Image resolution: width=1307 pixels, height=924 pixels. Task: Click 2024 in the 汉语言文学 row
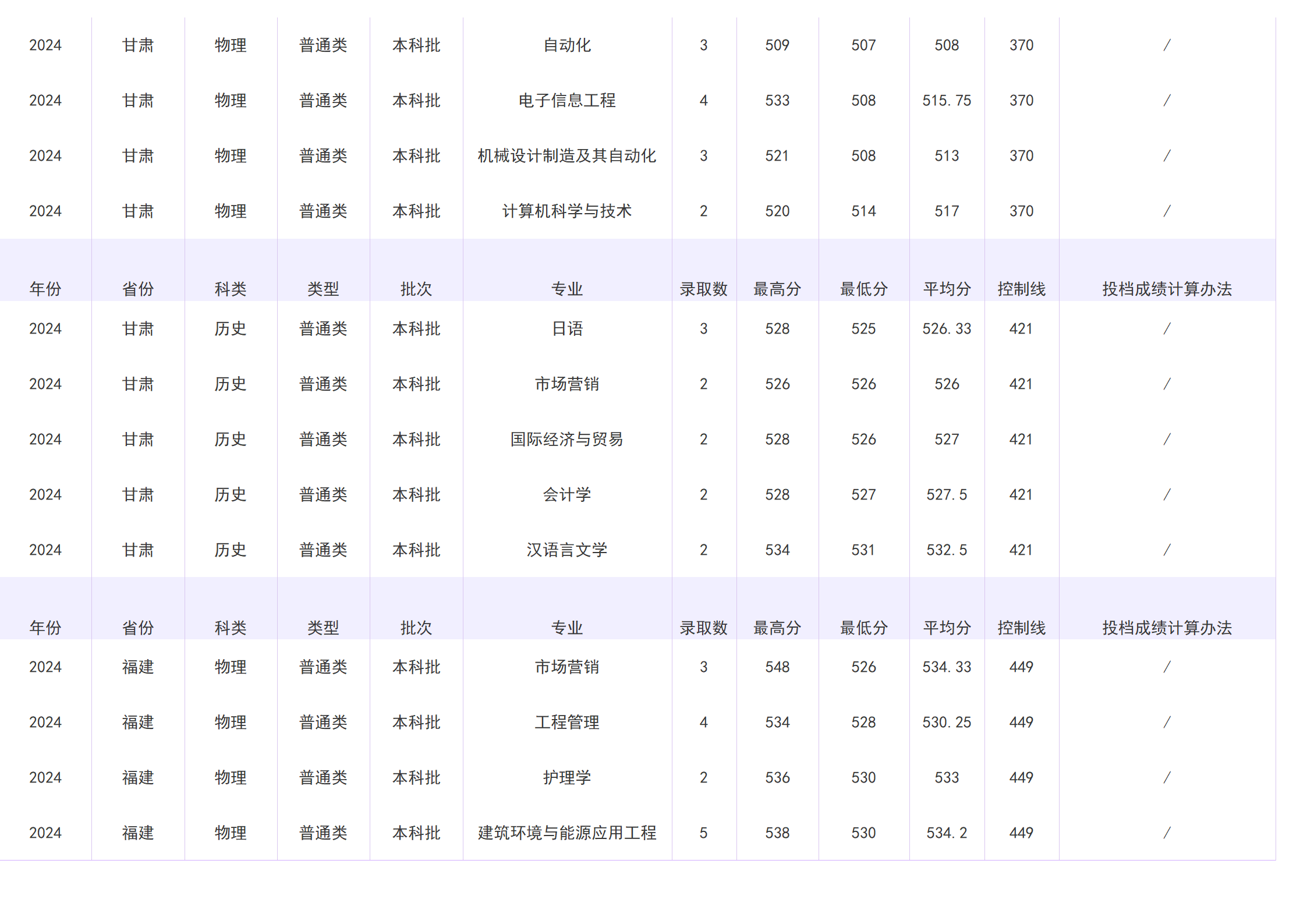pos(45,550)
